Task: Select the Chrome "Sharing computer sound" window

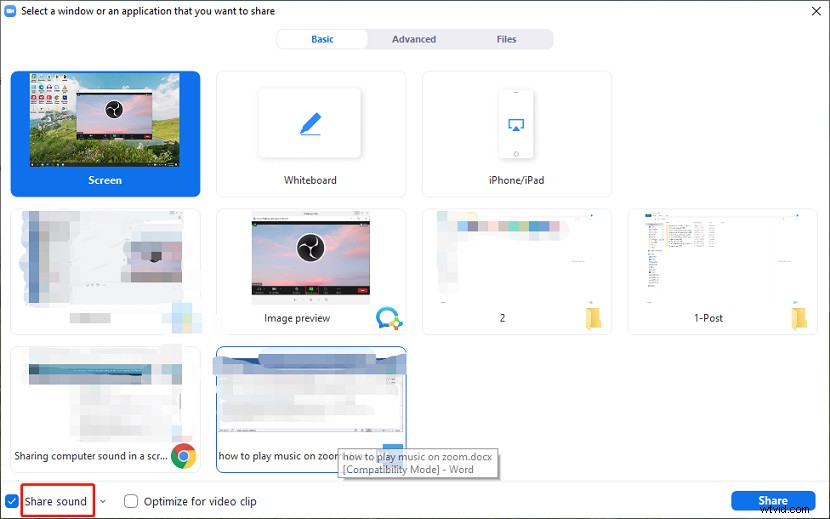Action: pyautogui.click(x=105, y=409)
